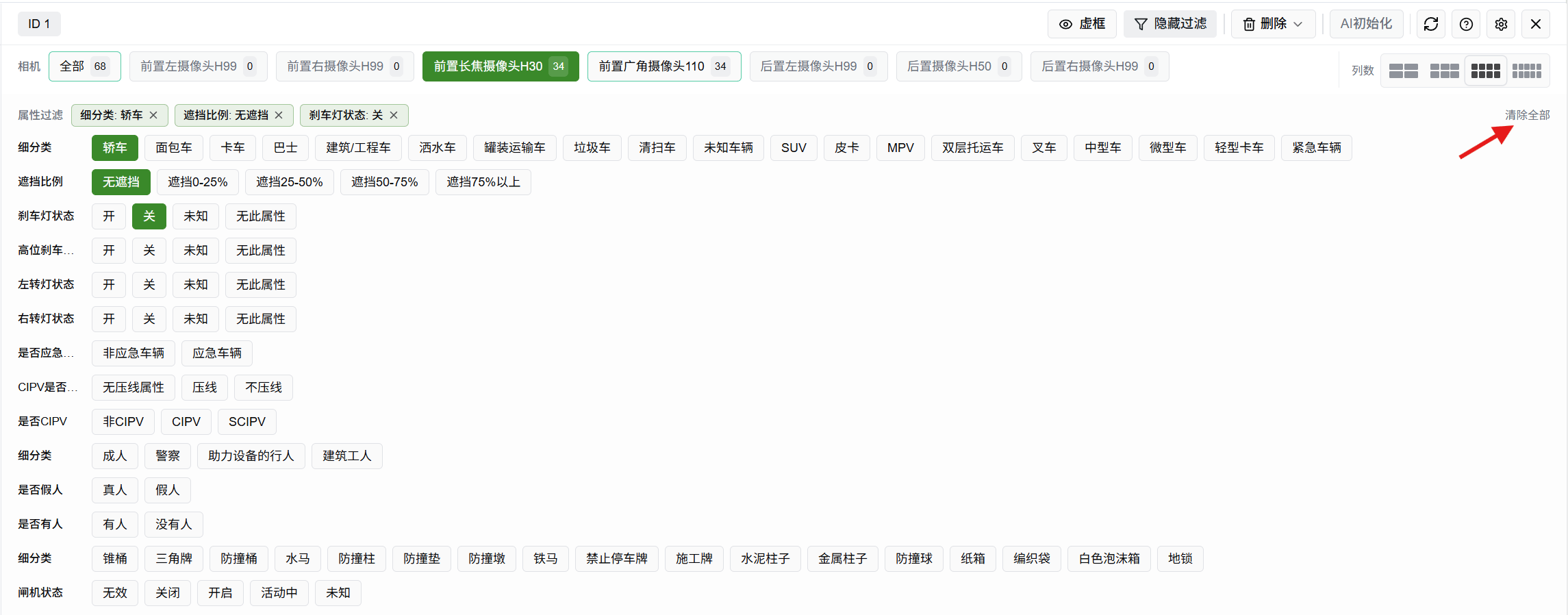Select five-column layout icon
The height and width of the screenshot is (615, 1568).
tap(1526, 71)
